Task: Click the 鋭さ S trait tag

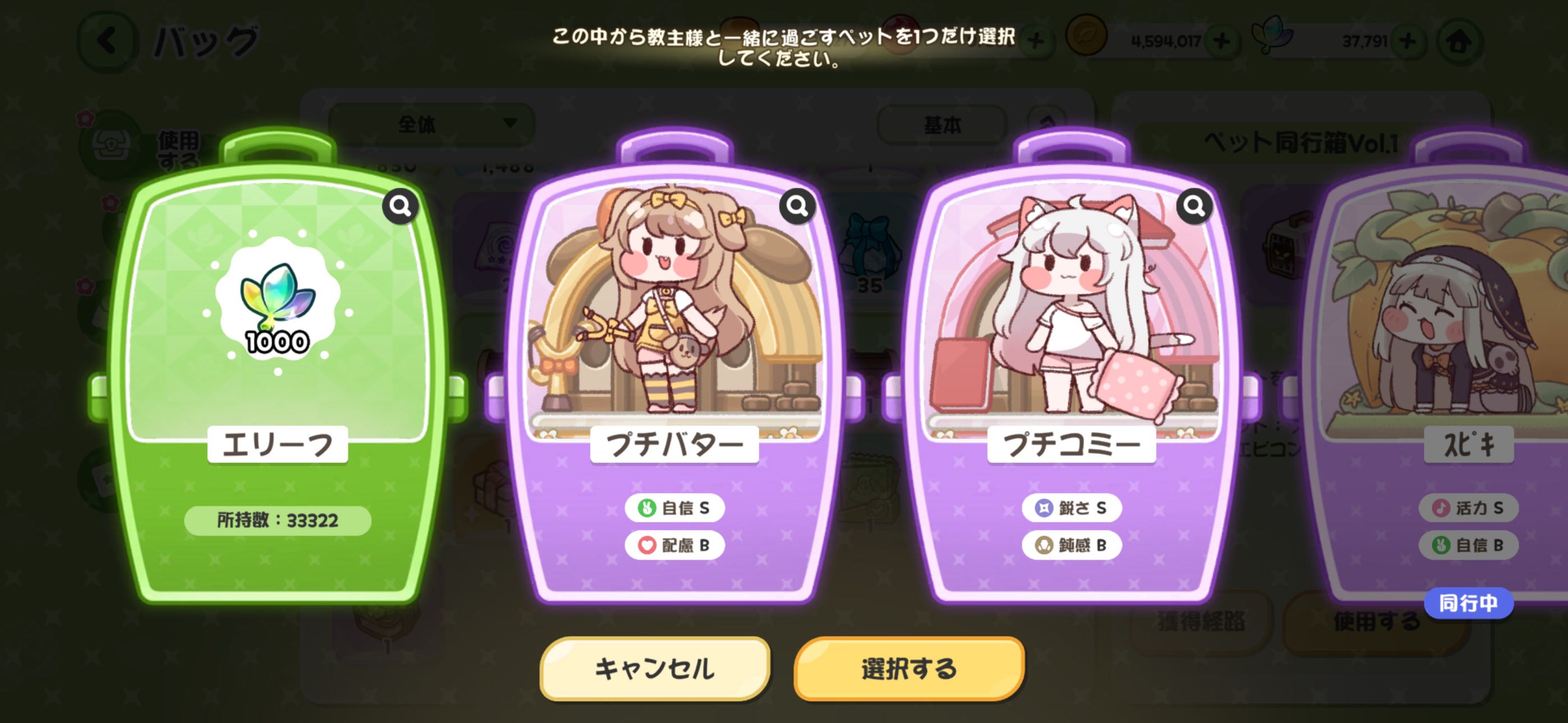Action: coord(1071,508)
